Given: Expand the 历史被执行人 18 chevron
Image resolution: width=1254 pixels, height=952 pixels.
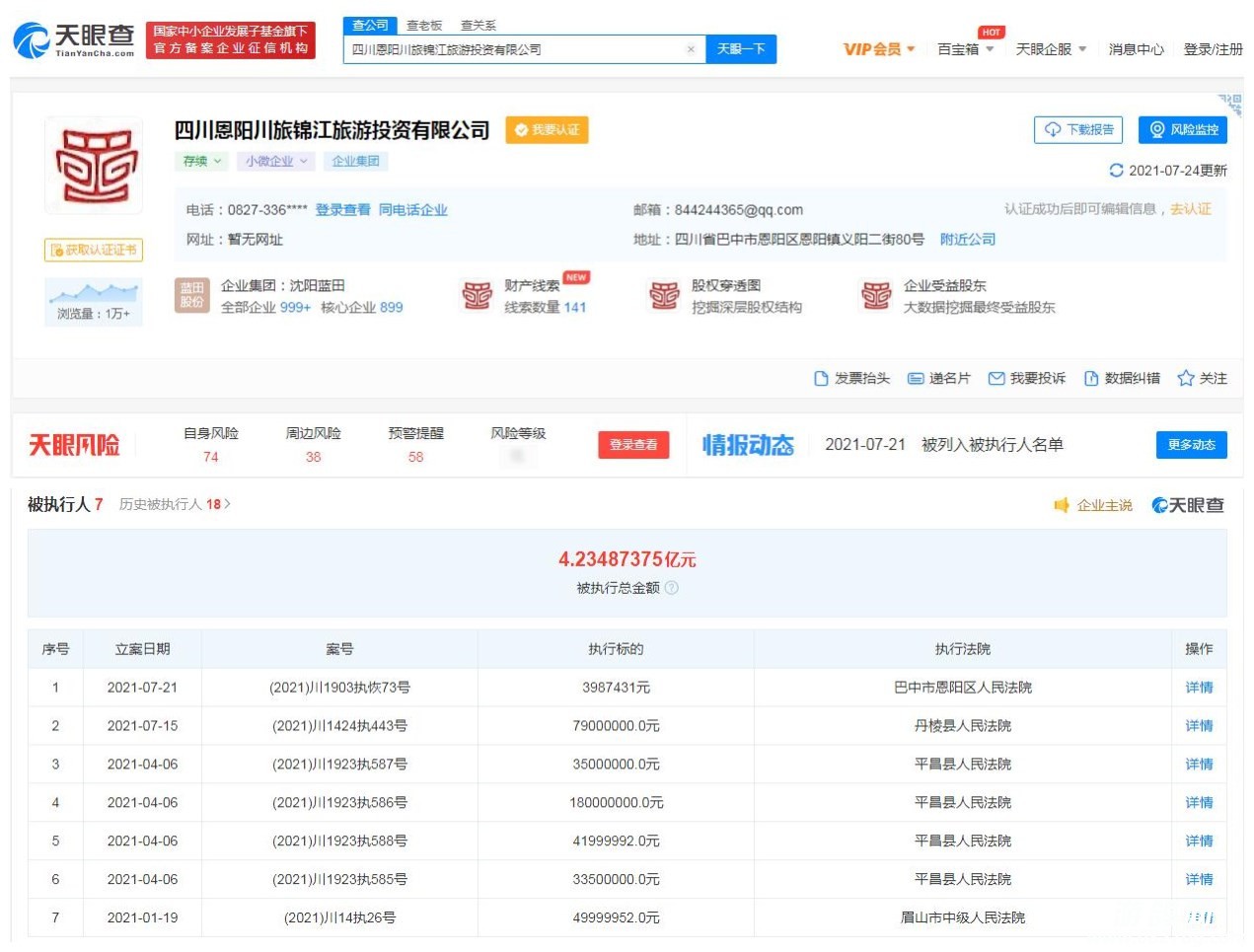Looking at the screenshot, I should coord(228,504).
